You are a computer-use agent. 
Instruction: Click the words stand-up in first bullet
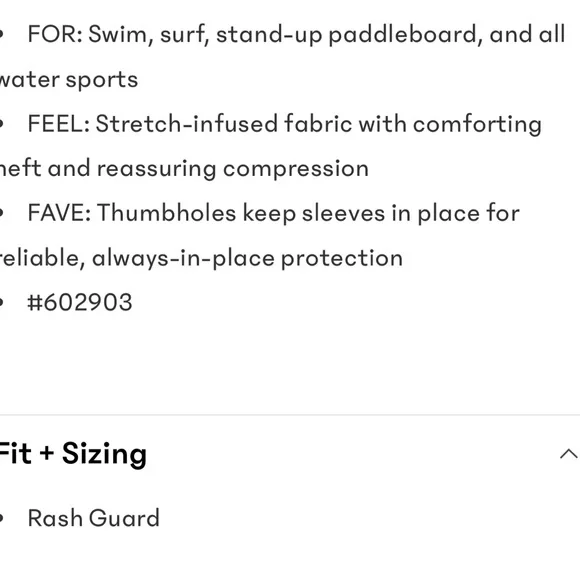(x=269, y=36)
